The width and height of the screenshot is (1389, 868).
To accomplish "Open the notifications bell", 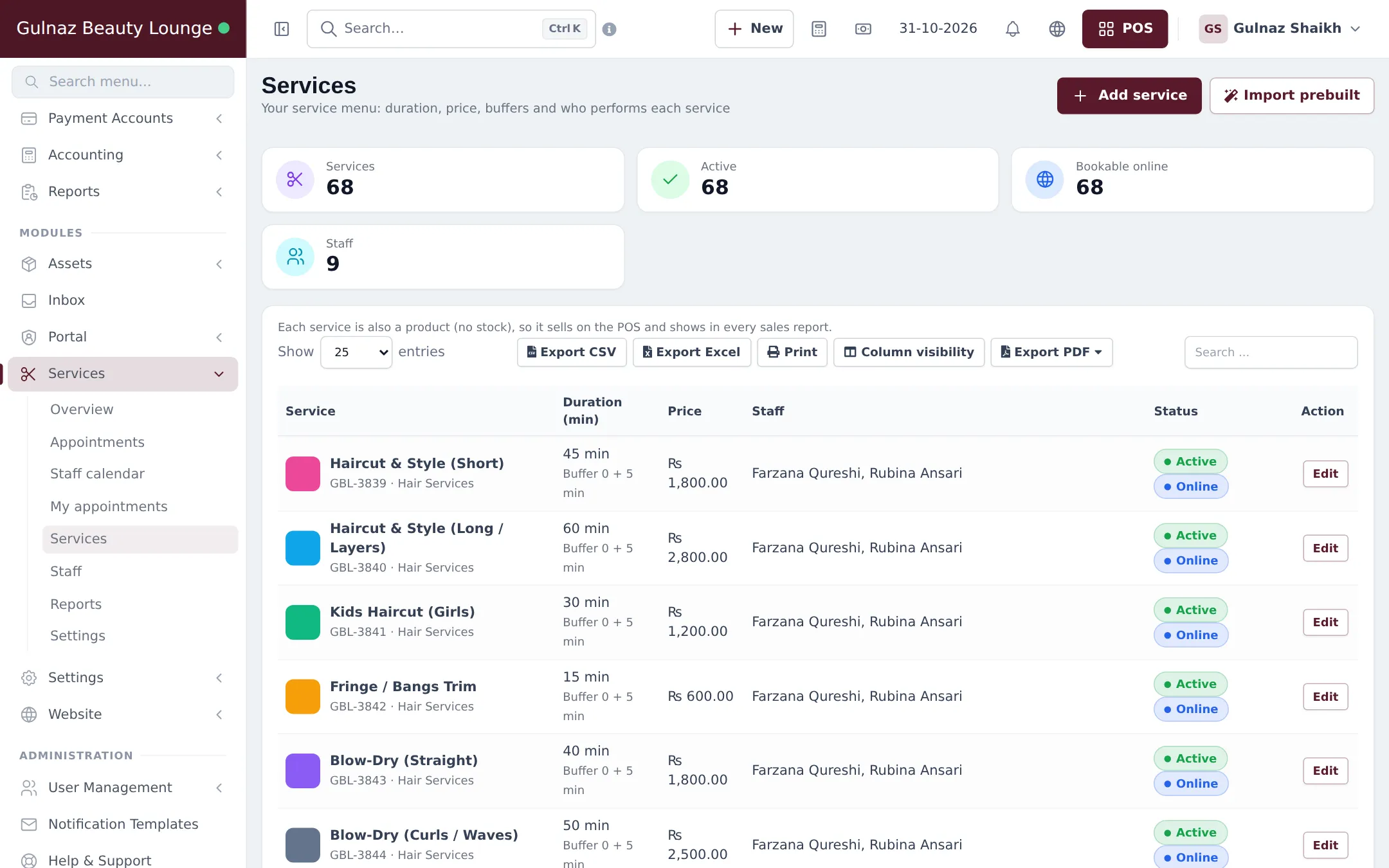I will click(1013, 29).
